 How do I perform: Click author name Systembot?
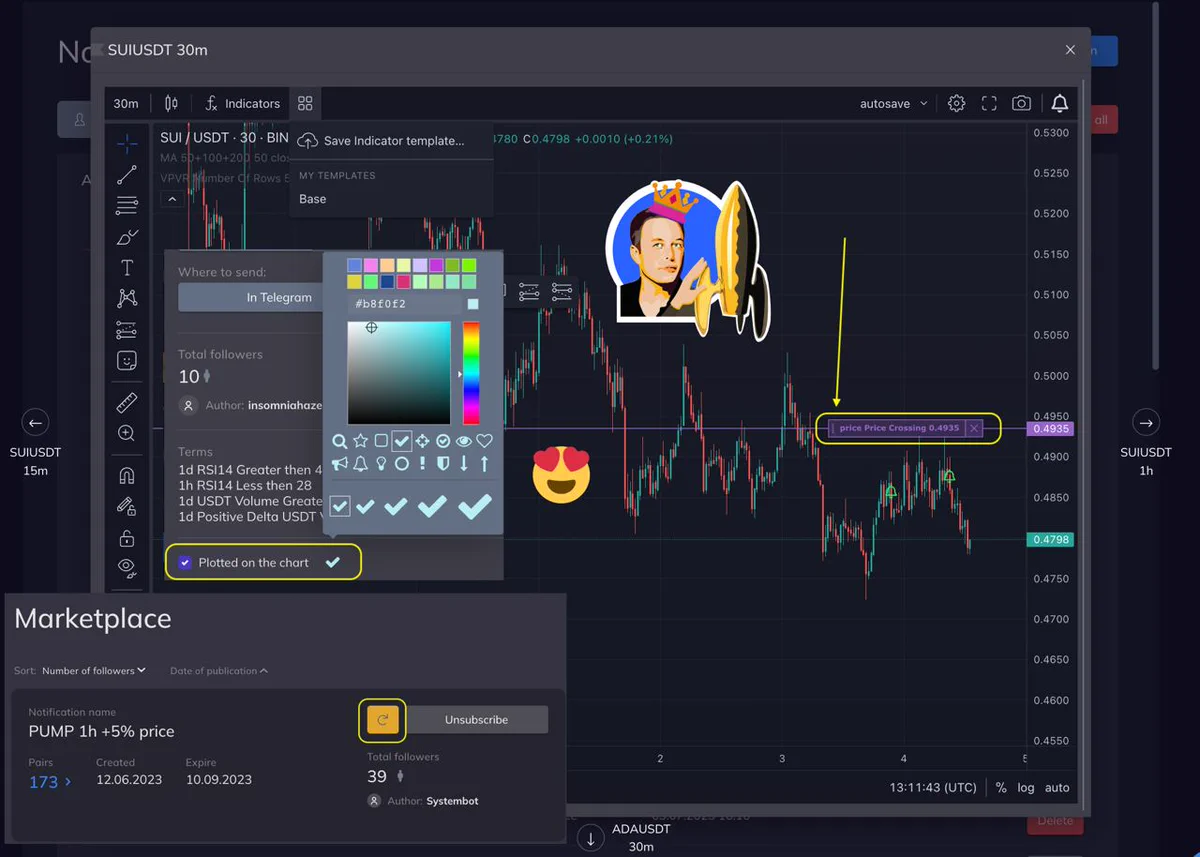(x=452, y=801)
